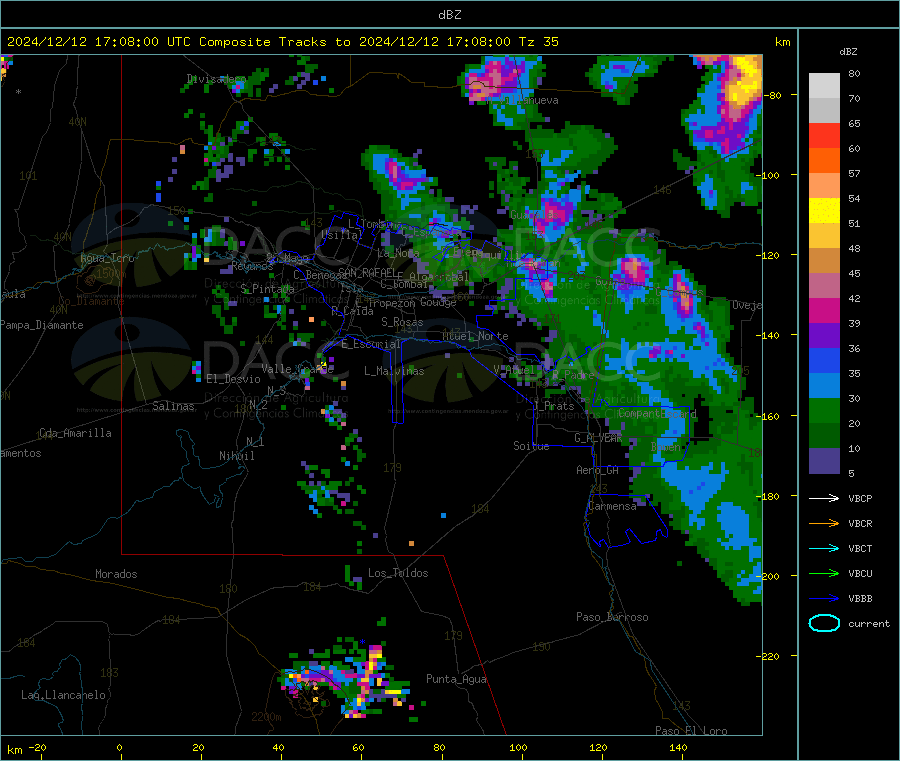Screen dimensions: 900x761
Task: Click the 'El_Desvio' map label
Action: 234,379
